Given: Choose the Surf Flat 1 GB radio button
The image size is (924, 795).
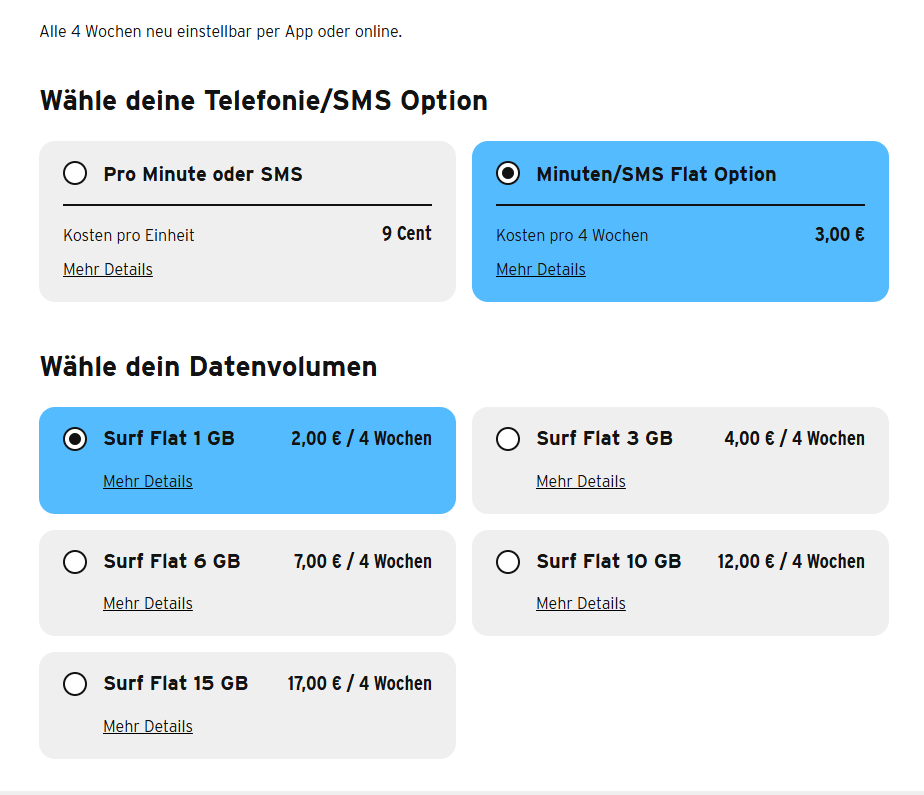Looking at the screenshot, I should (75, 439).
